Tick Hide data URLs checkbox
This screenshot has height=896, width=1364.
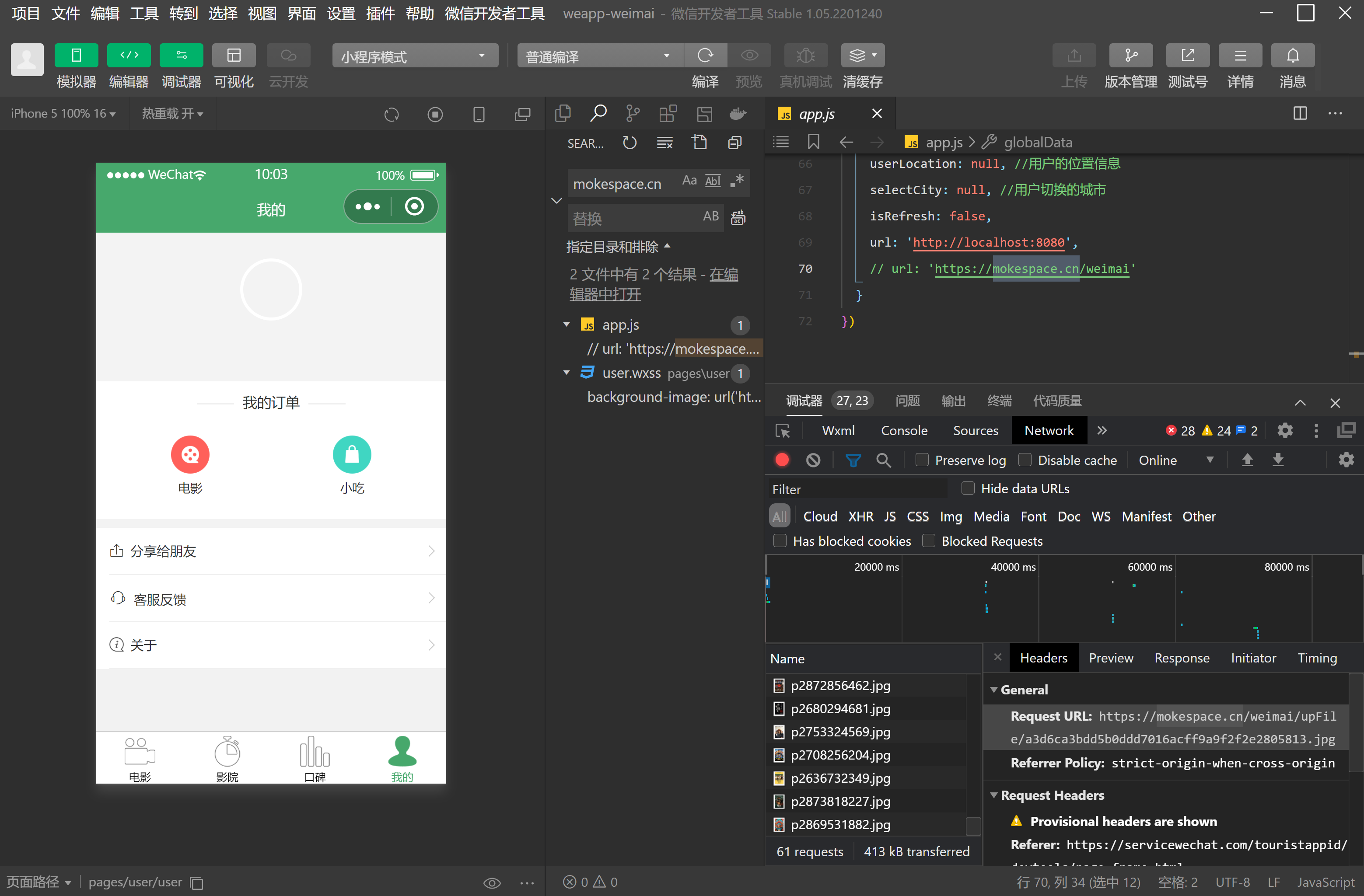[x=967, y=488]
